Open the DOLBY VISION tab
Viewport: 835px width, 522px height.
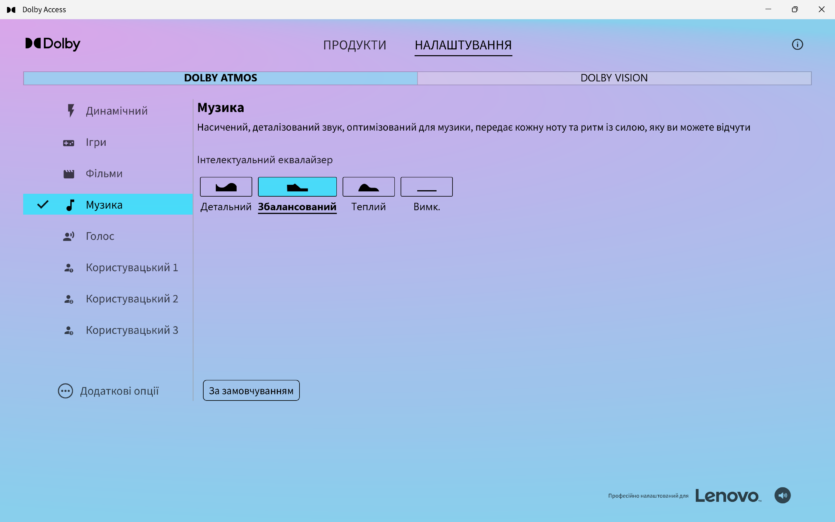pyautogui.click(x=614, y=78)
